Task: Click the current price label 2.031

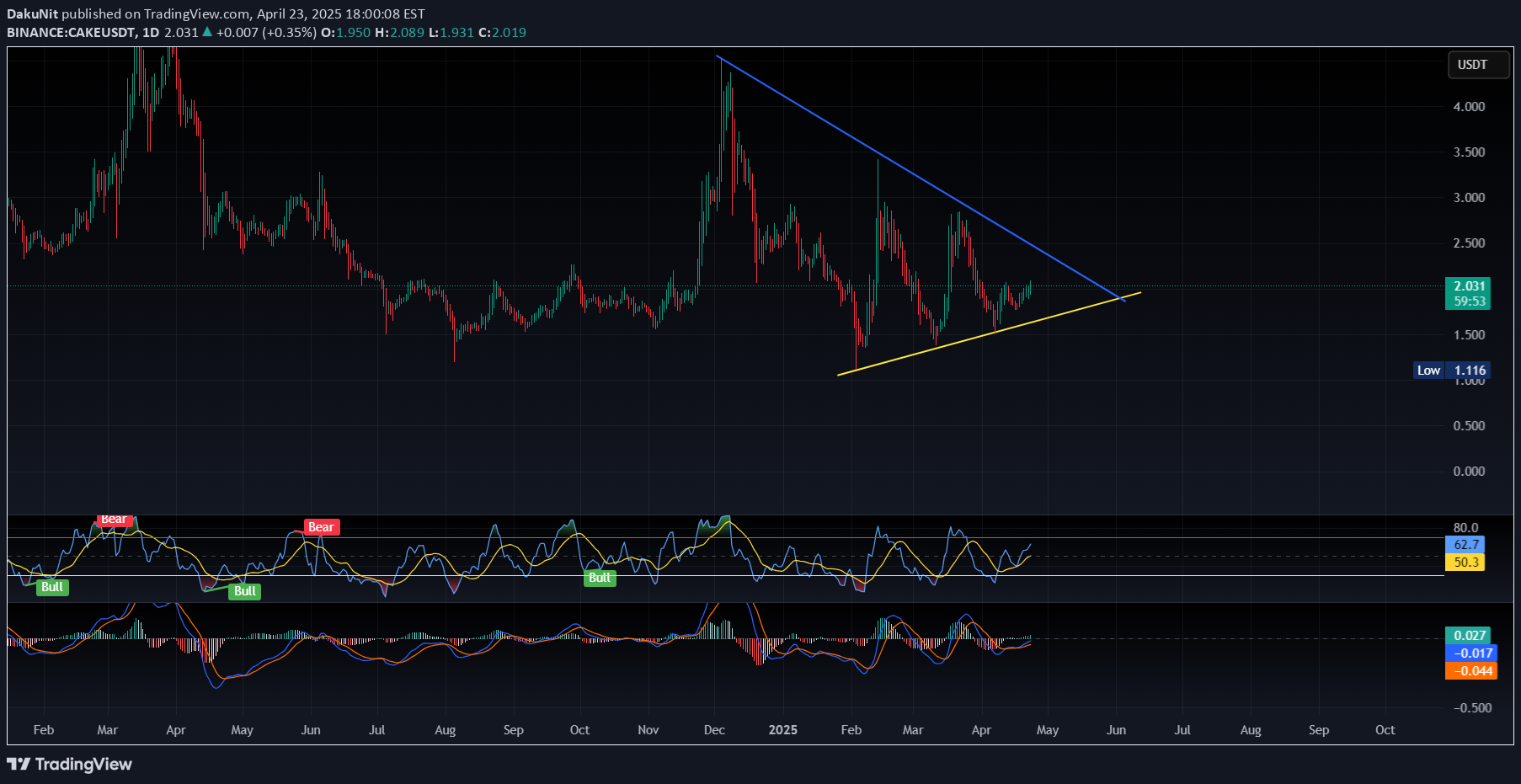Action: (1468, 286)
